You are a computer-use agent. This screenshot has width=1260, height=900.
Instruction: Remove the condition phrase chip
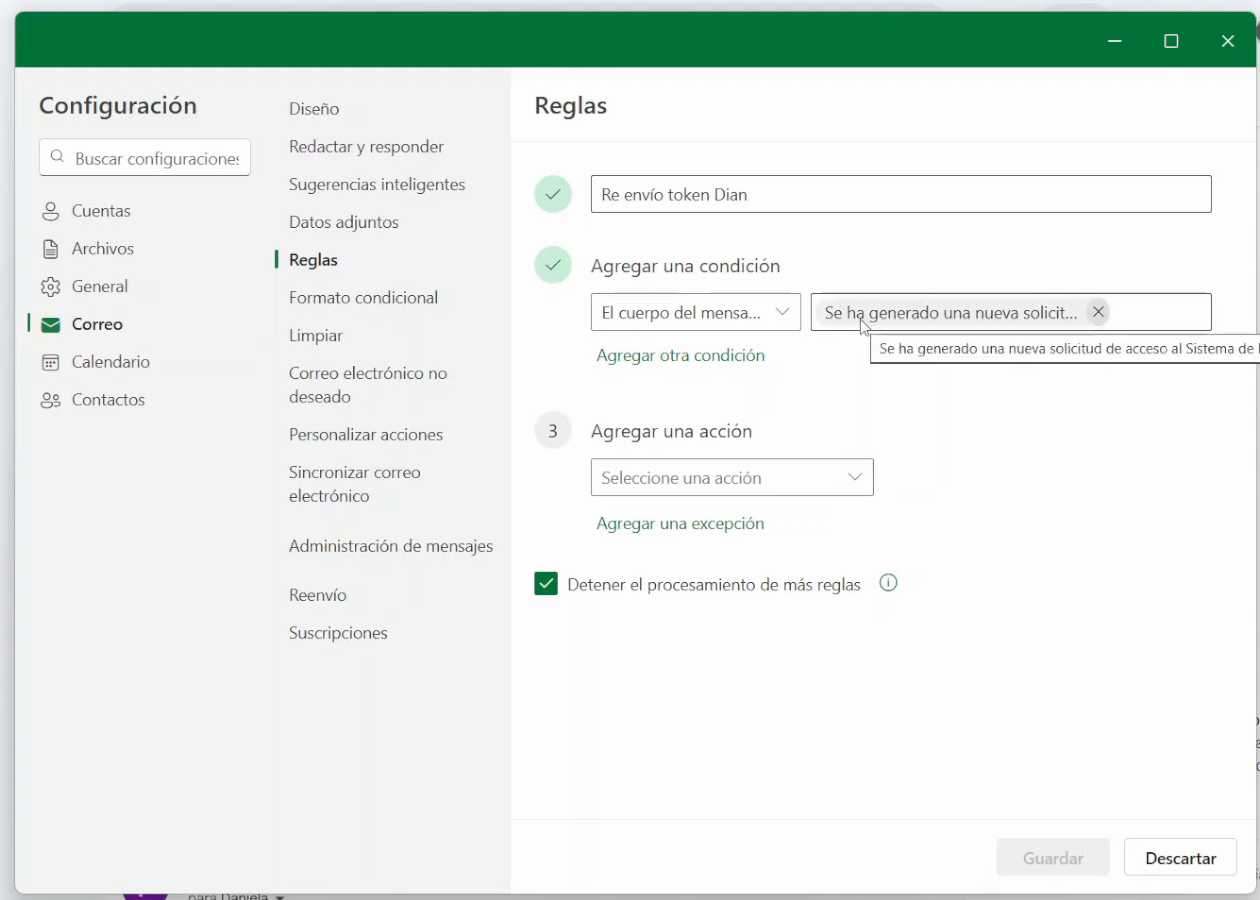[x=1098, y=312]
